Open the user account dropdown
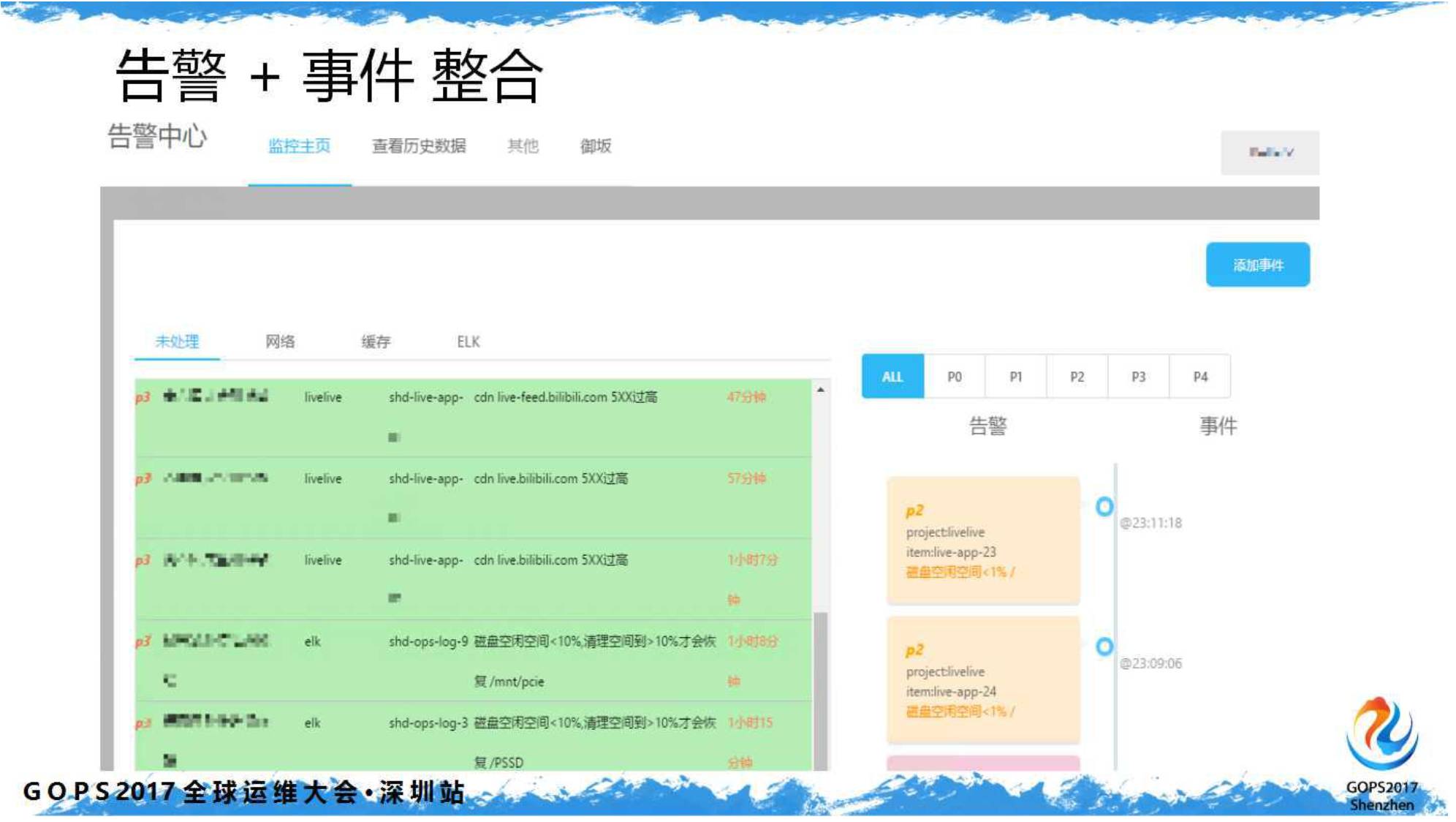This screenshot has width=1456, height=822. pos(1270,153)
